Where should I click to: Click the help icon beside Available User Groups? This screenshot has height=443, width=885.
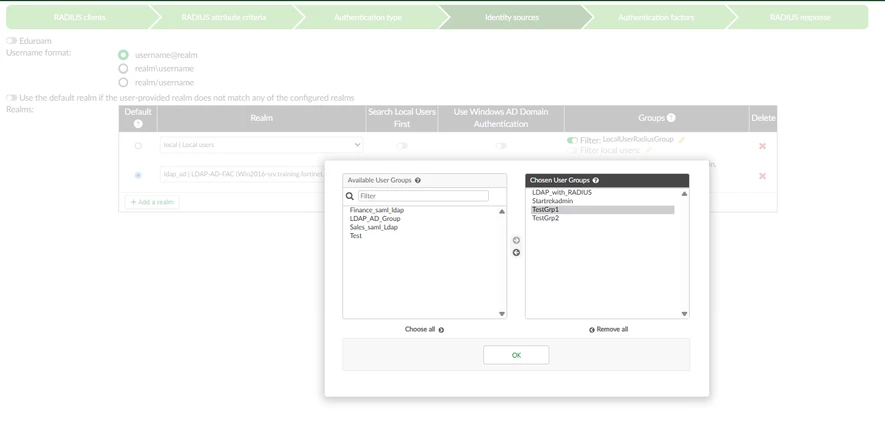(x=418, y=180)
